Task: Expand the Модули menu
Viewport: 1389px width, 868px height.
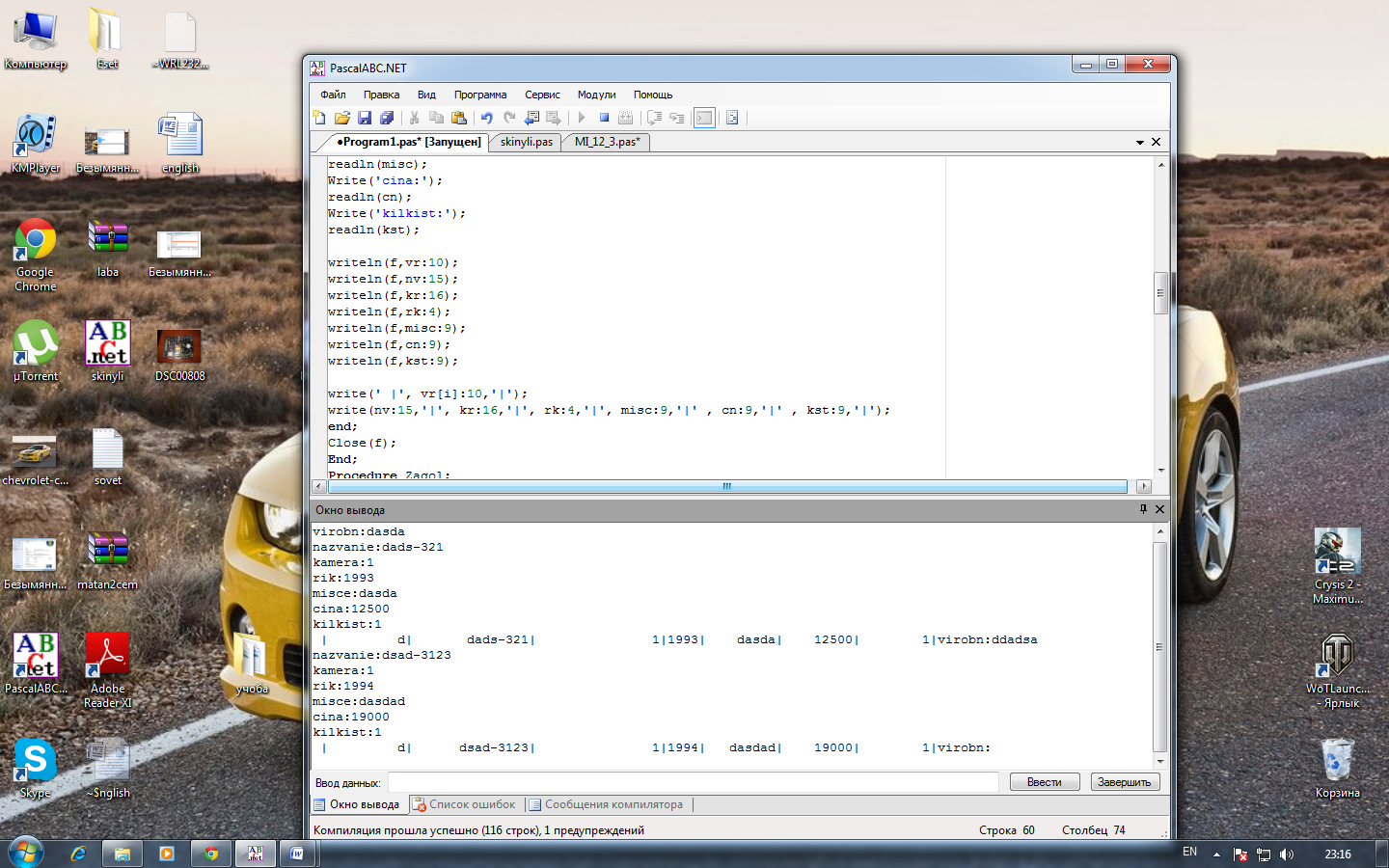Action: point(596,95)
